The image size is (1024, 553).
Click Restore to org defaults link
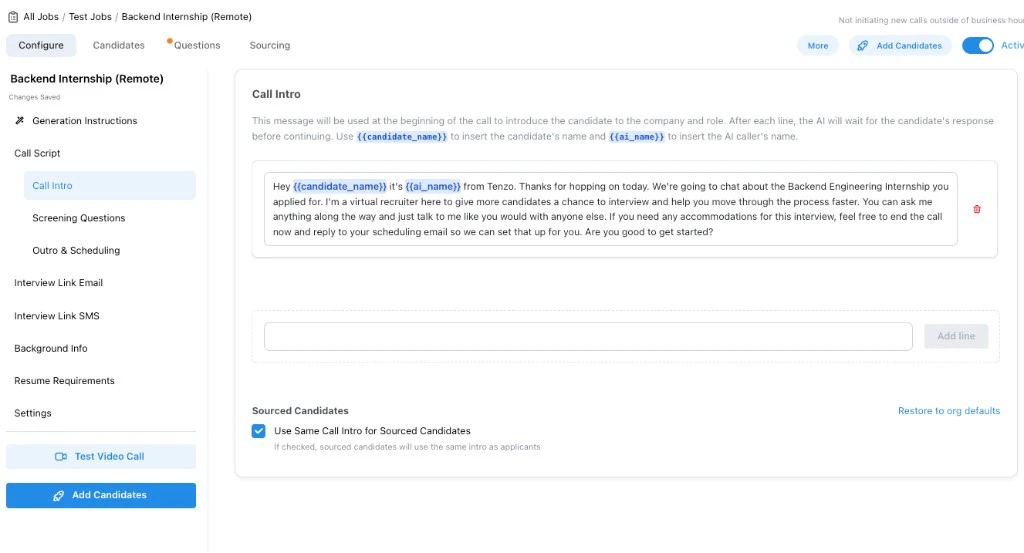click(x=949, y=411)
